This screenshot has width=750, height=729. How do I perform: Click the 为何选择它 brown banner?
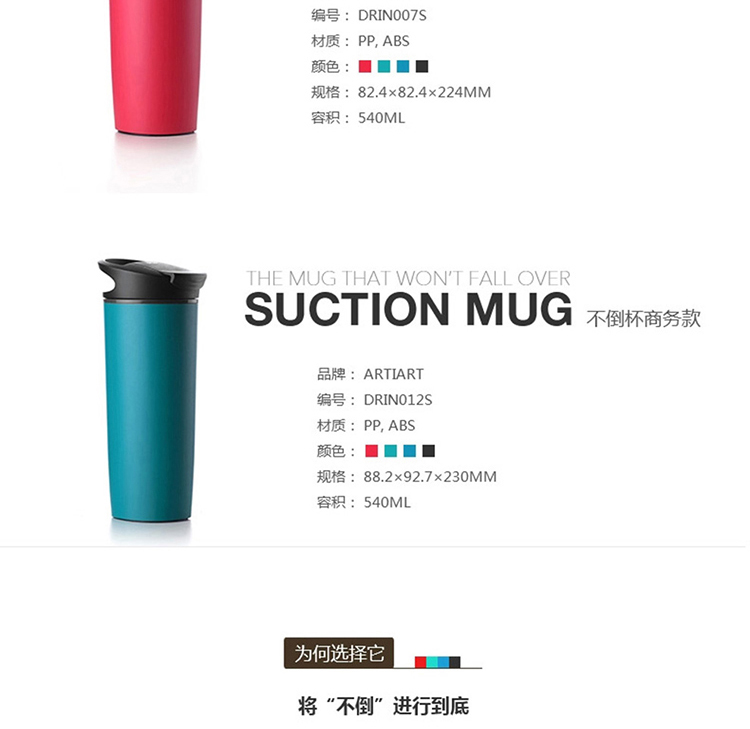[x=339, y=653]
